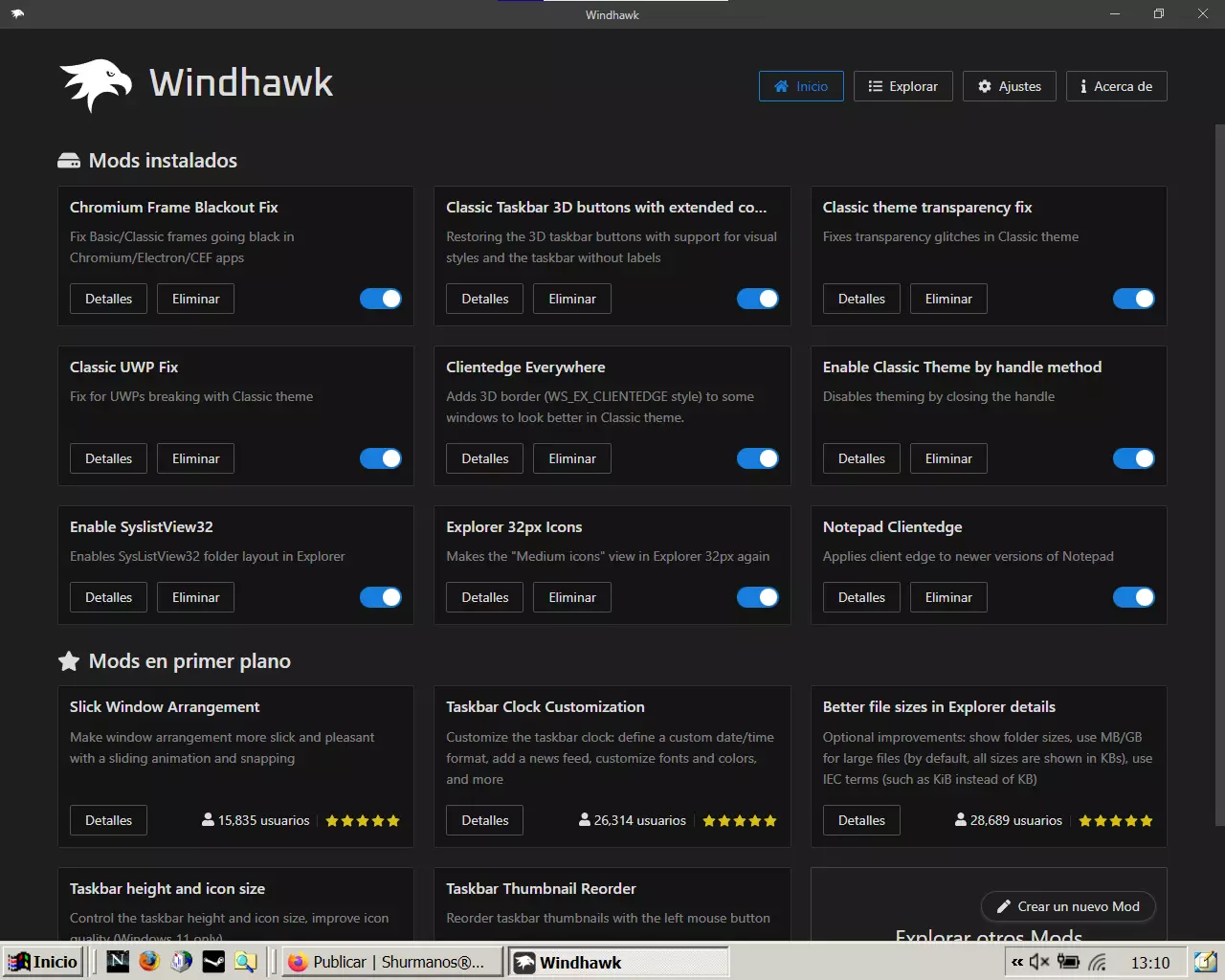Launch Steam from the quick launch bar
Screen dimensions: 1225x980
(x=213, y=962)
